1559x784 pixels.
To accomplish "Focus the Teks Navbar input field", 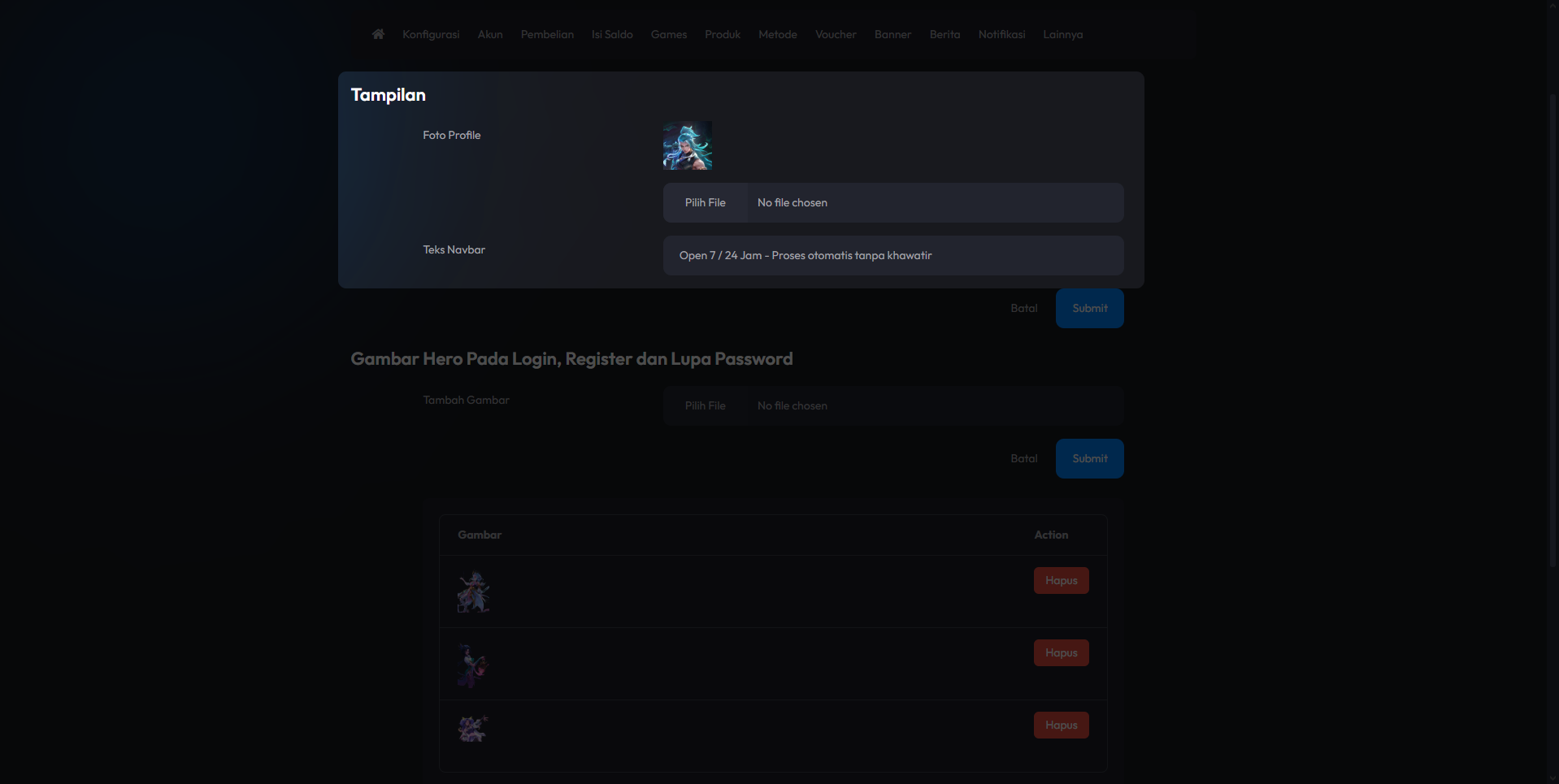I will pyautogui.click(x=893, y=255).
